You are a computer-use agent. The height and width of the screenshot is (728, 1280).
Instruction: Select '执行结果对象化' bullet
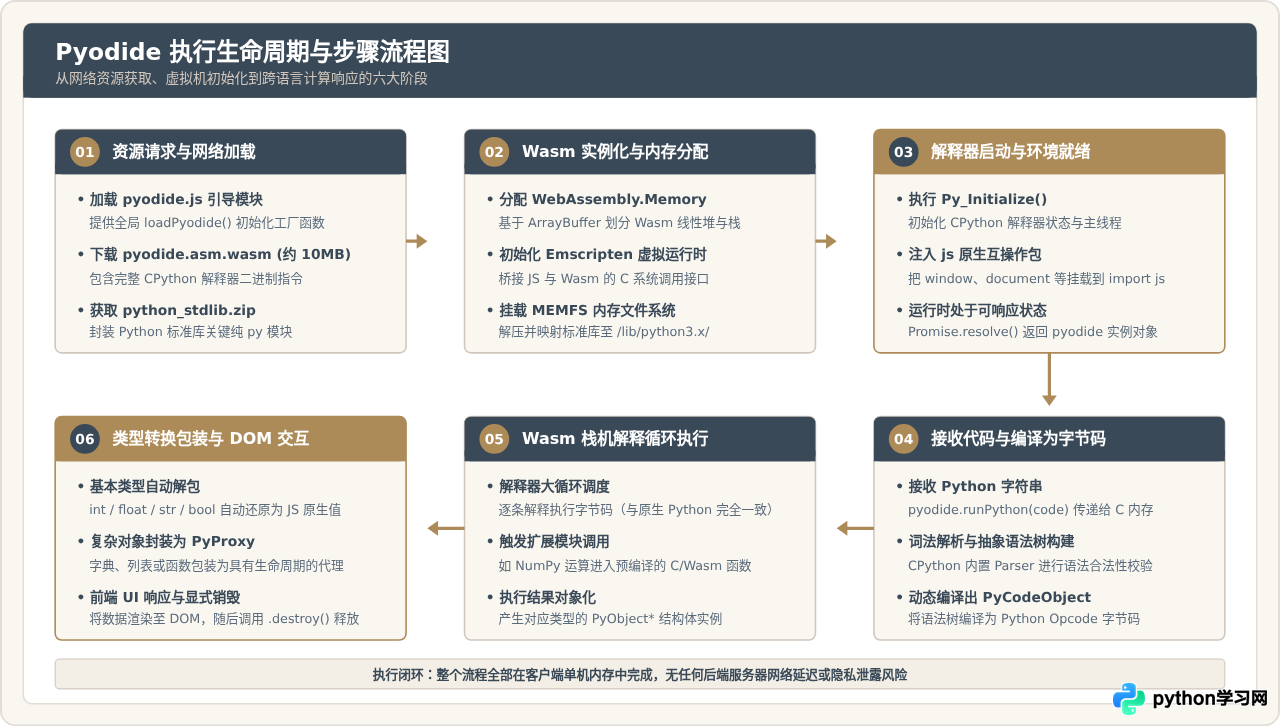[541, 597]
